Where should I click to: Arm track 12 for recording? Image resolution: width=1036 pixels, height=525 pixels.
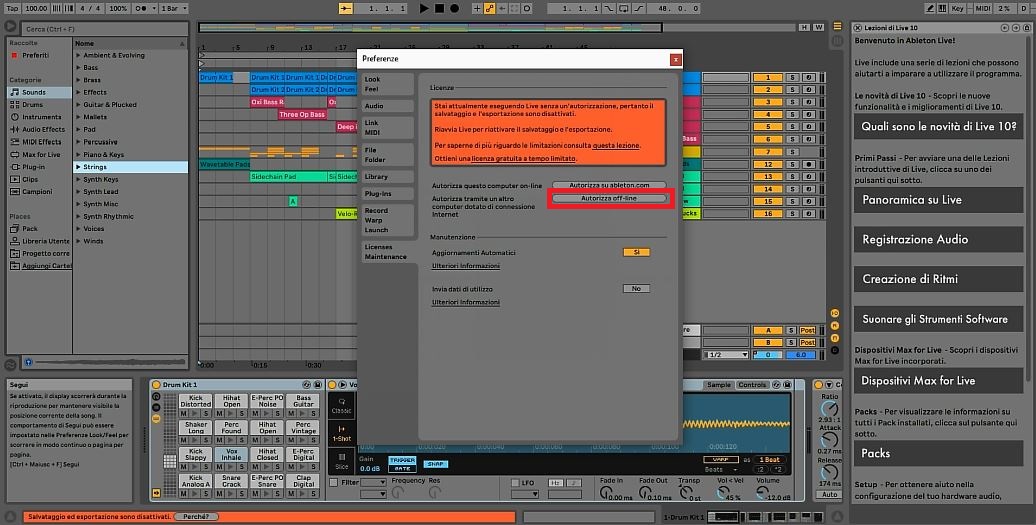pyautogui.click(x=808, y=164)
